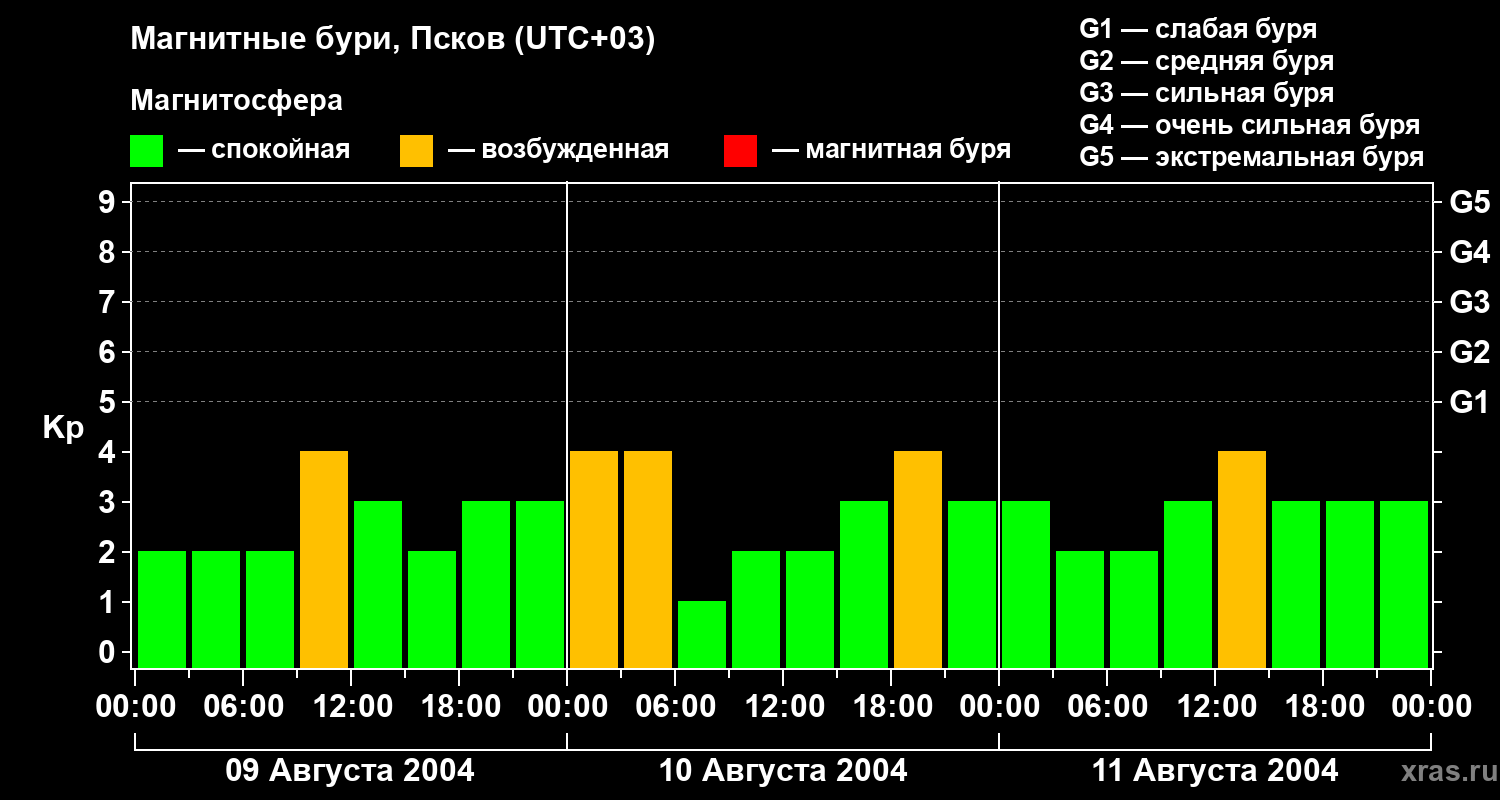1500x800 pixels.
Task: Select the second orange bar of 10 August
Action: click(648, 560)
